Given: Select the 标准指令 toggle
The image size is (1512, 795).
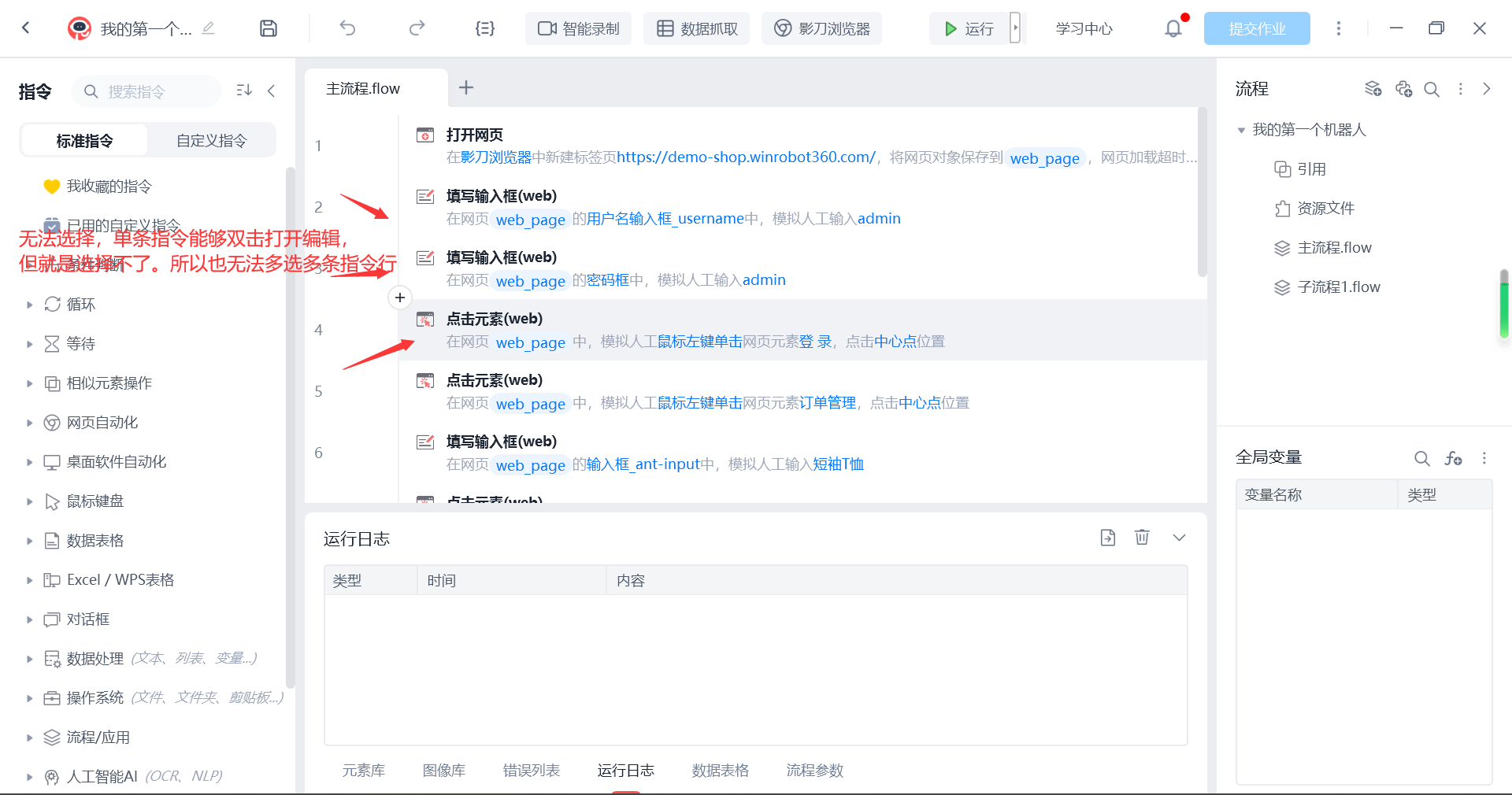Looking at the screenshot, I should [x=84, y=141].
